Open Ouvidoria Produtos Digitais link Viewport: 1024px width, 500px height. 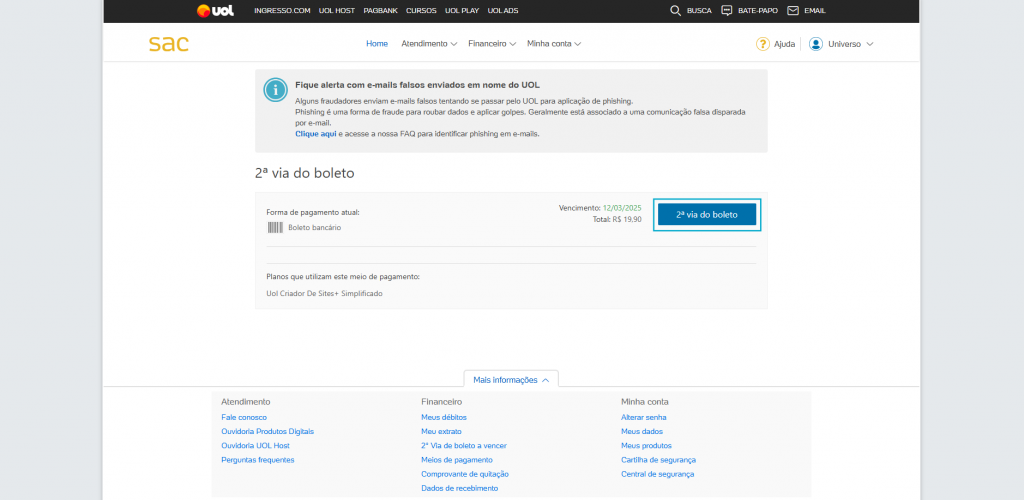pyautogui.click(x=268, y=431)
